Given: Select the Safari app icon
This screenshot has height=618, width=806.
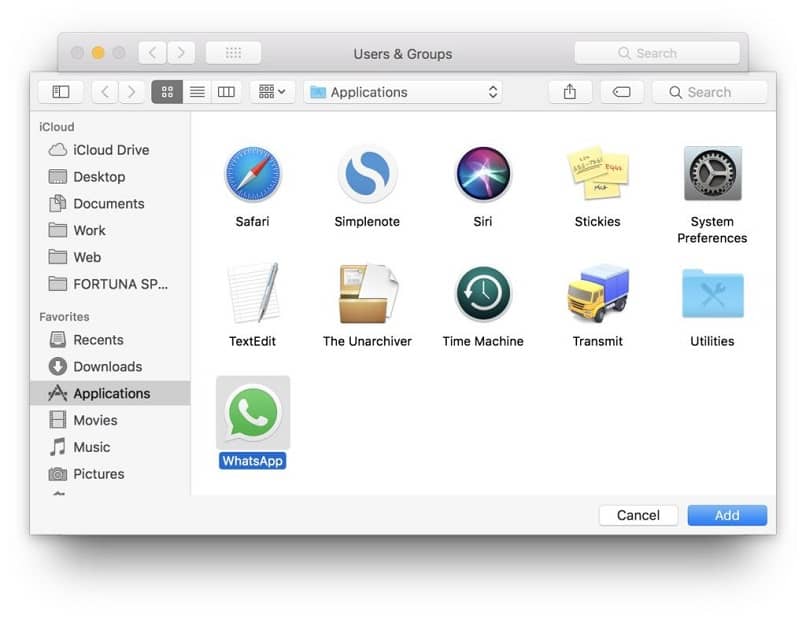Looking at the screenshot, I should [252, 174].
